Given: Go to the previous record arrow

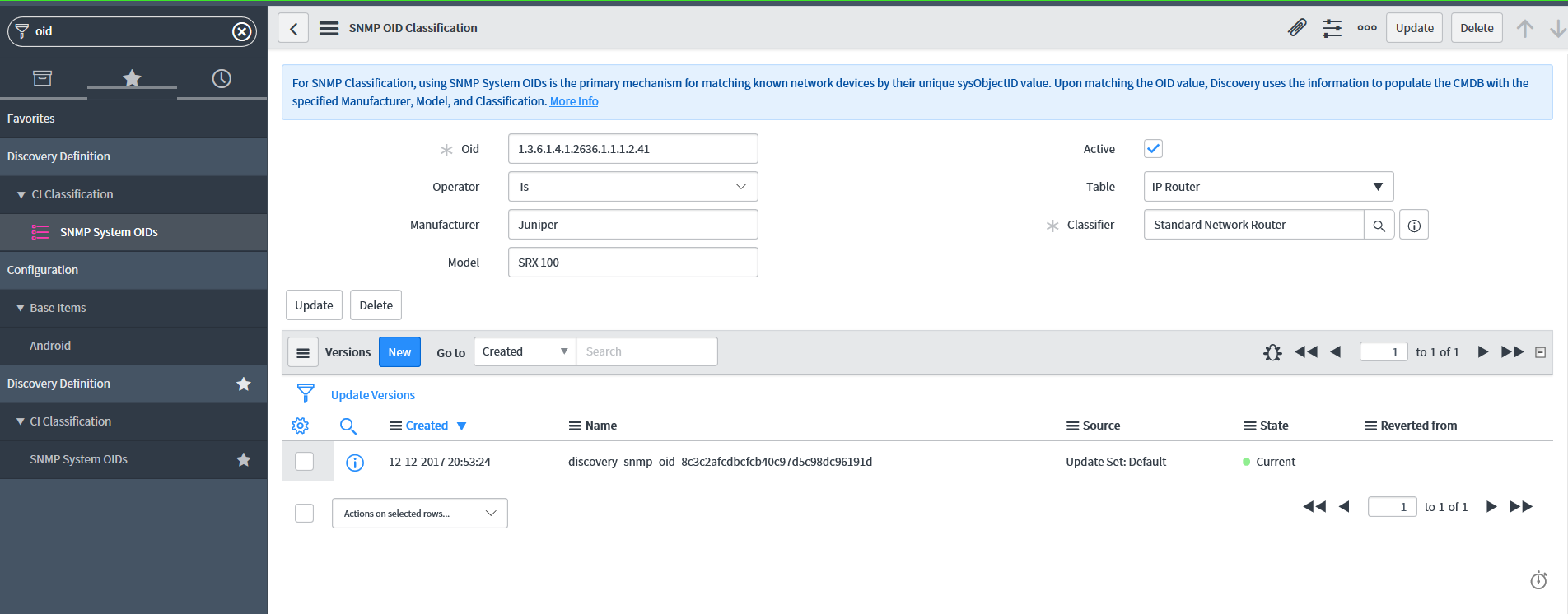Looking at the screenshot, I should (1525, 28).
